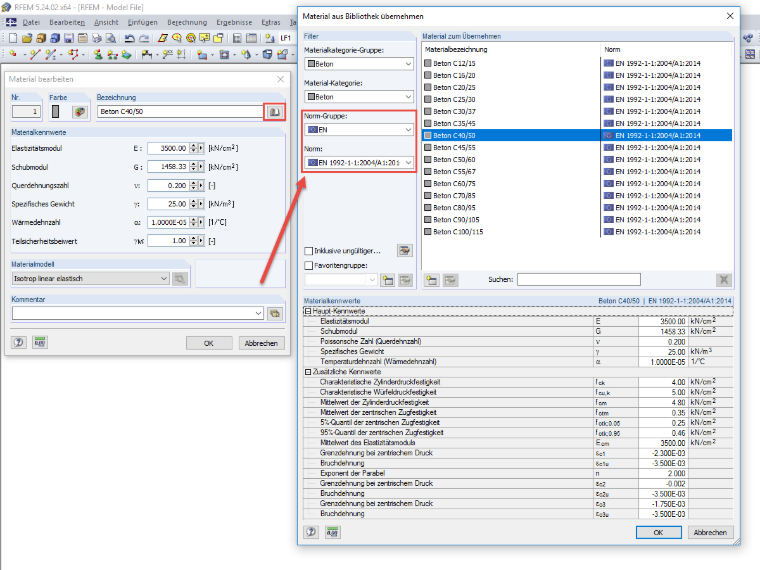The width and height of the screenshot is (760, 570).
Task: Open Datei menu
Action: (31, 22)
